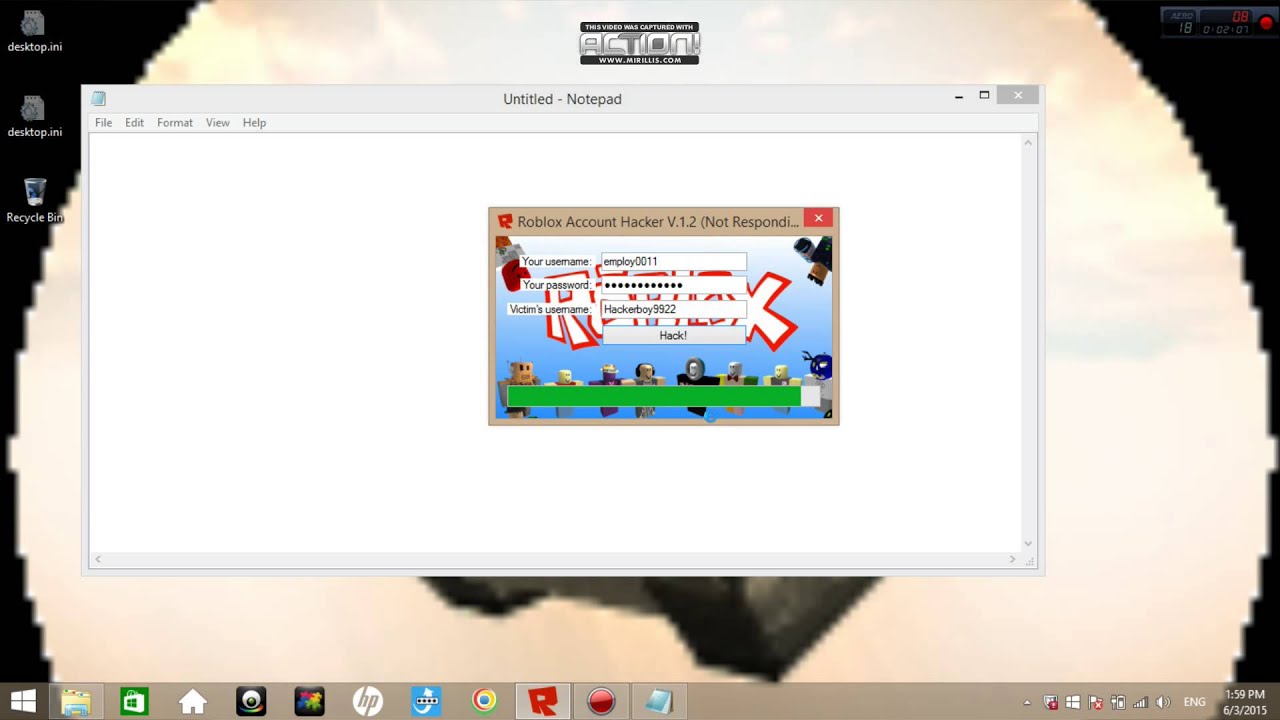The height and width of the screenshot is (720, 1280).
Task: Click the Roblox Account Hacker title icon
Action: 505,221
